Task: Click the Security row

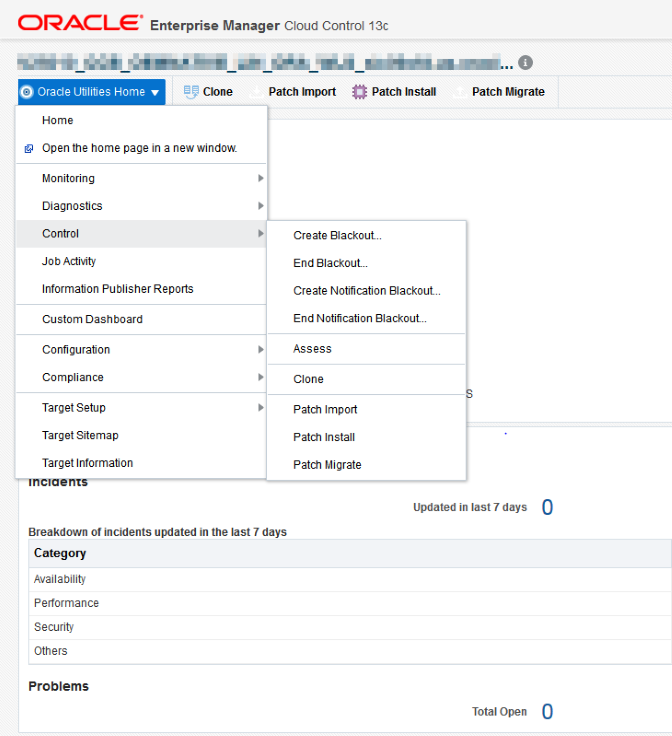Action: tap(350, 628)
